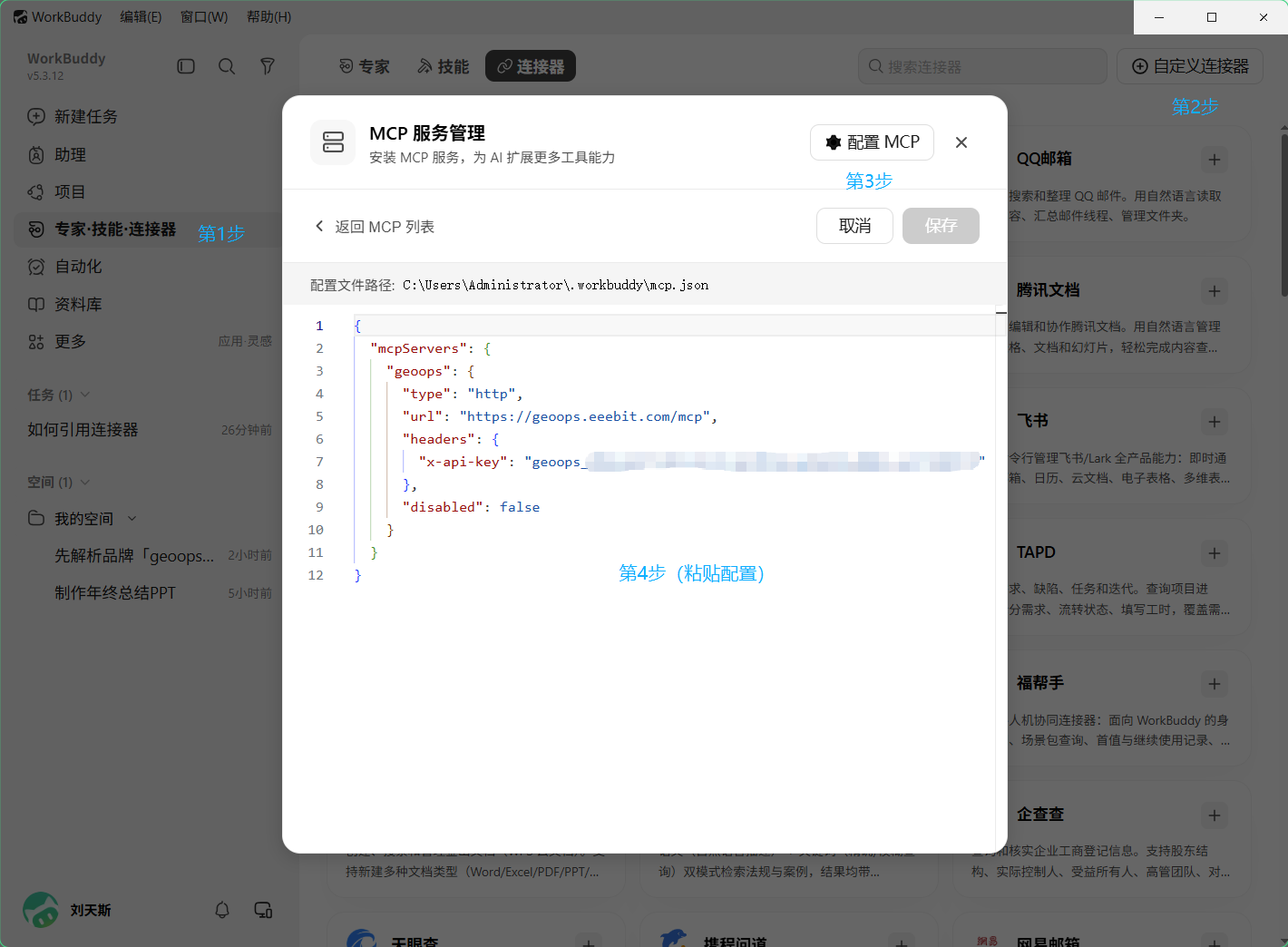Click the 我的空间 folder icon
The width and height of the screenshot is (1288, 947).
[x=36, y=518]
